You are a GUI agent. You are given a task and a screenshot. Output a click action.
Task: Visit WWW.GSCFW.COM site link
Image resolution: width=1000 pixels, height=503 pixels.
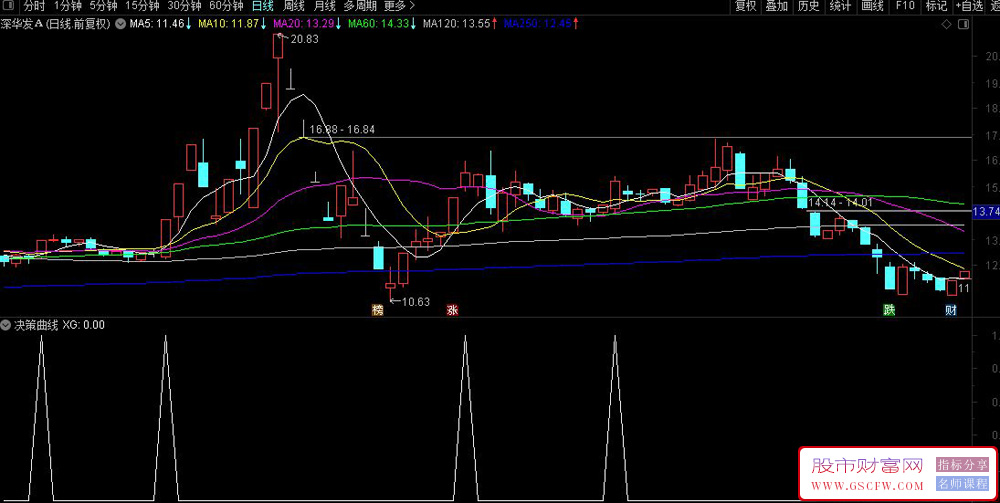[867, 486]
